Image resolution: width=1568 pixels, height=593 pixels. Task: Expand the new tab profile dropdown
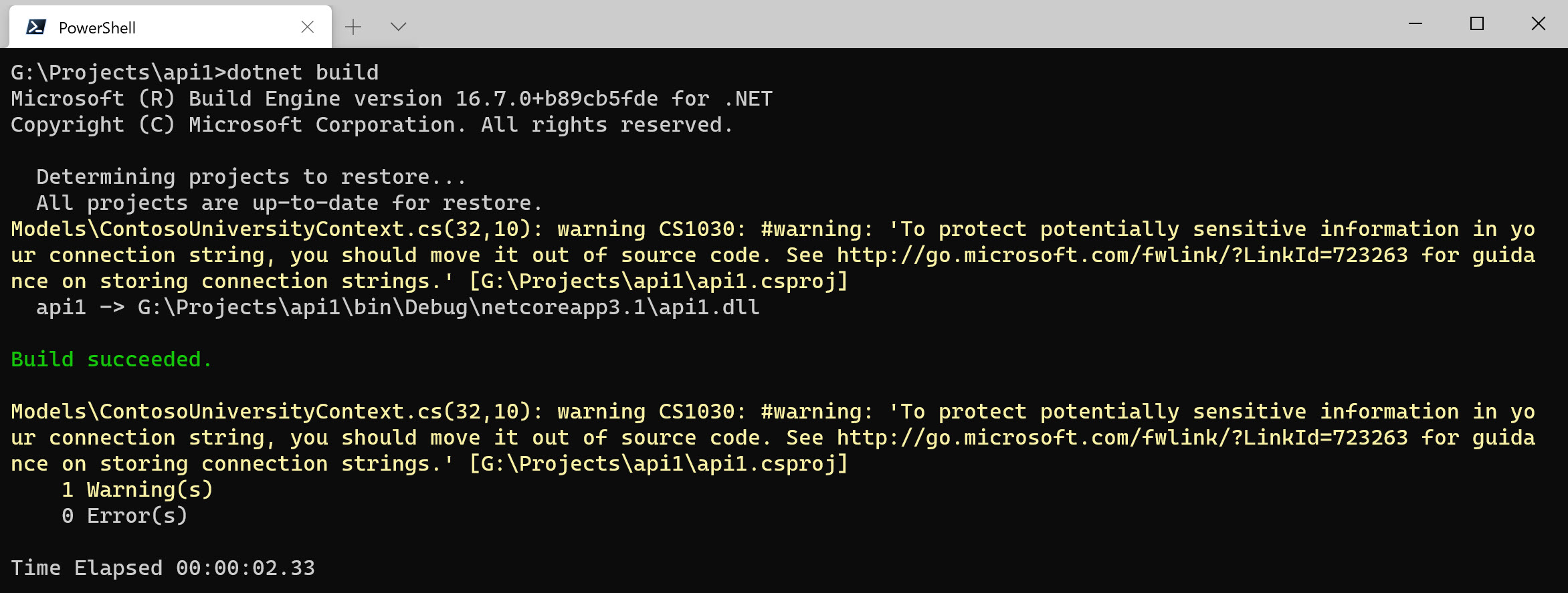[398, 27]
